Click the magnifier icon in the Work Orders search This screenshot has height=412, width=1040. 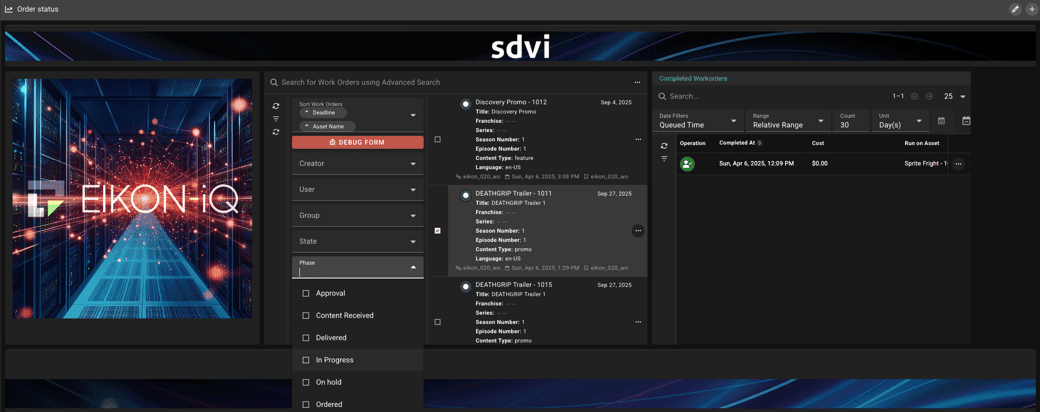(x=273, y=82)
